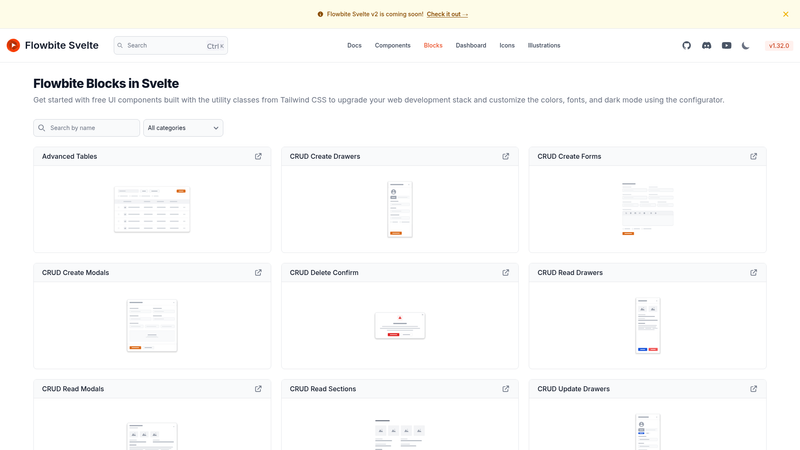800x450 pixels.
Task: Open the Illustrations menu item
Action: [544, 45]
